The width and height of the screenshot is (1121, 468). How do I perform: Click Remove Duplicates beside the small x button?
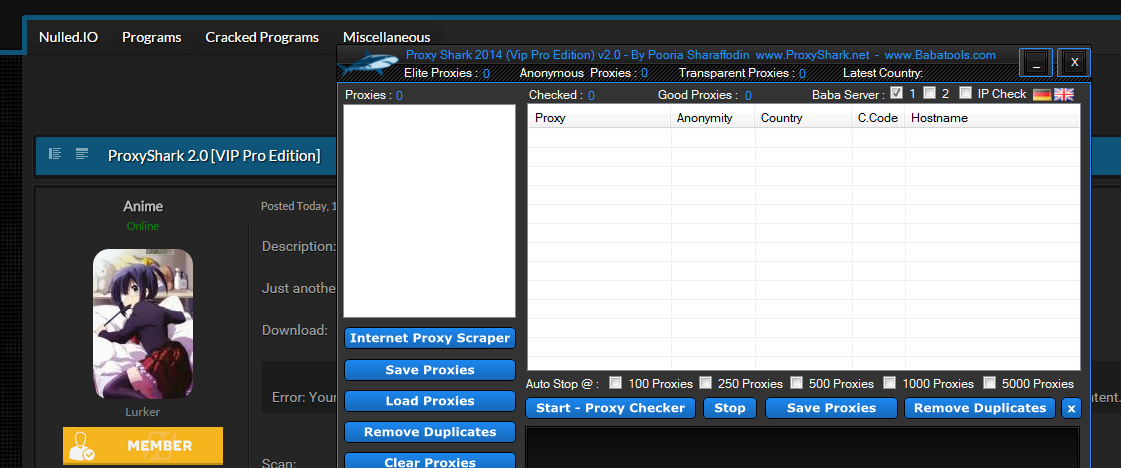(979, 408)
